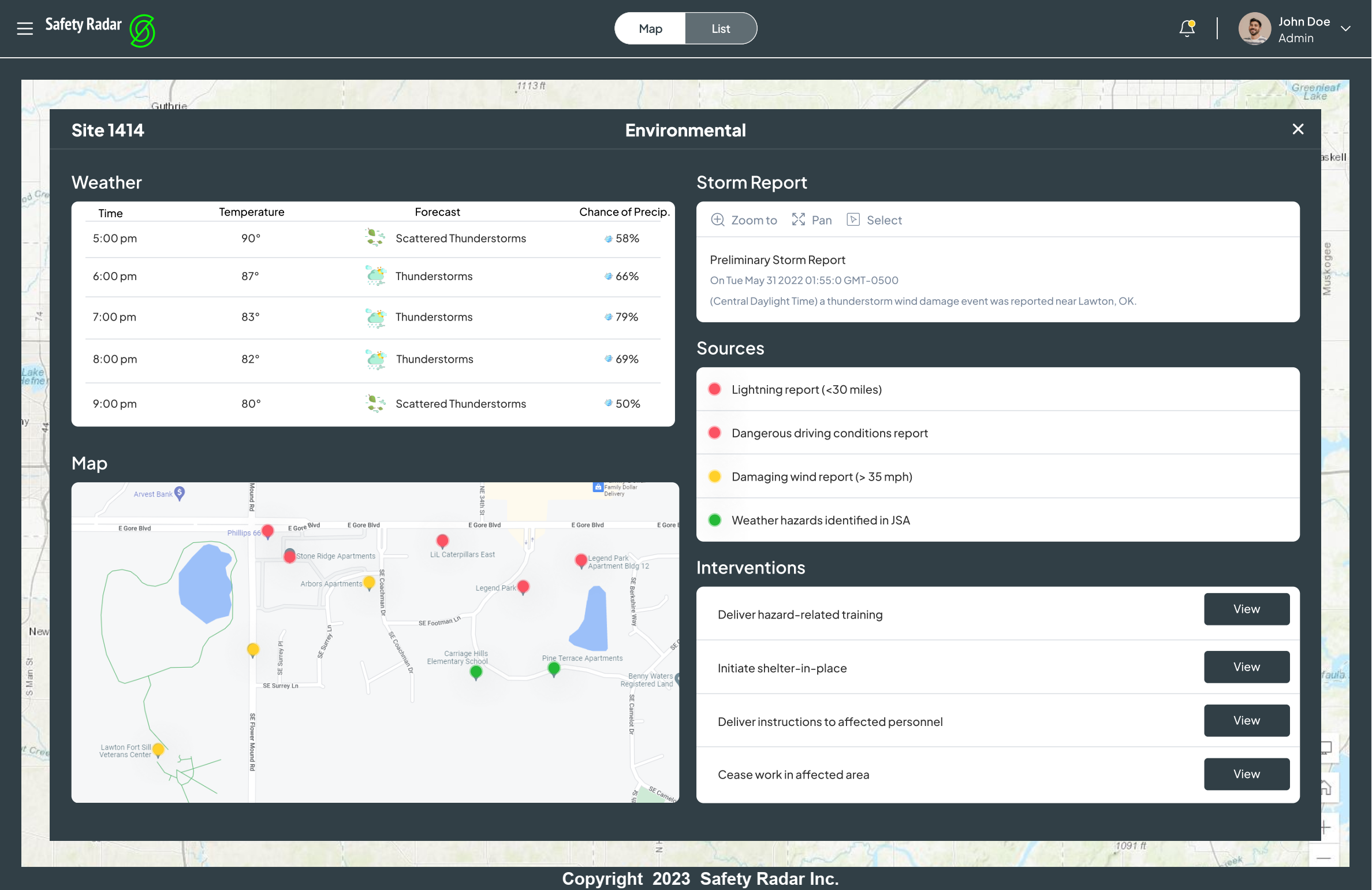Viewport: 1372px width, 890px height.
Task: Click John Doe's profile avatar
Action: click(x=1254, y=29)
